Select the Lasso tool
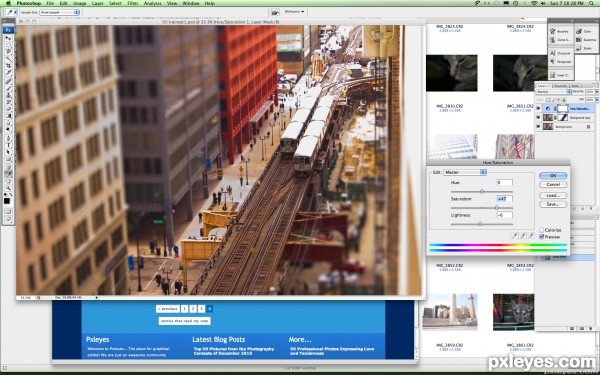The width and height of the screenshot is (600, 375). [x=8, y=51]
